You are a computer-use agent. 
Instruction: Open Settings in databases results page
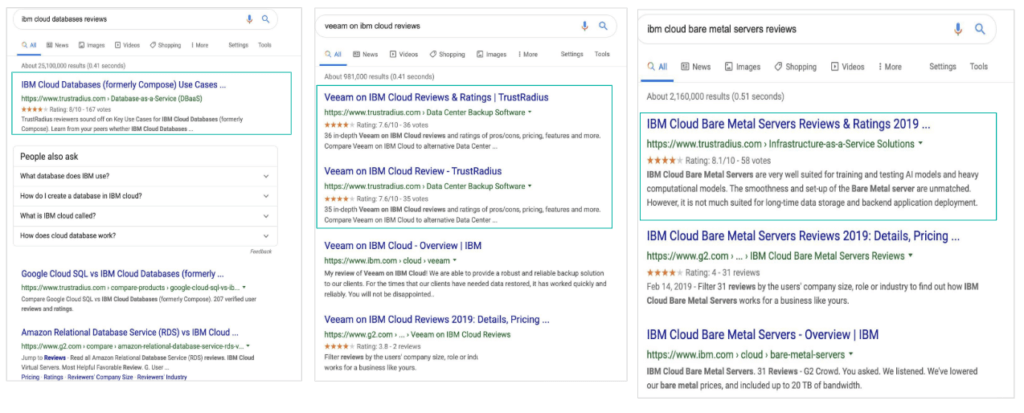click(238, 45)
